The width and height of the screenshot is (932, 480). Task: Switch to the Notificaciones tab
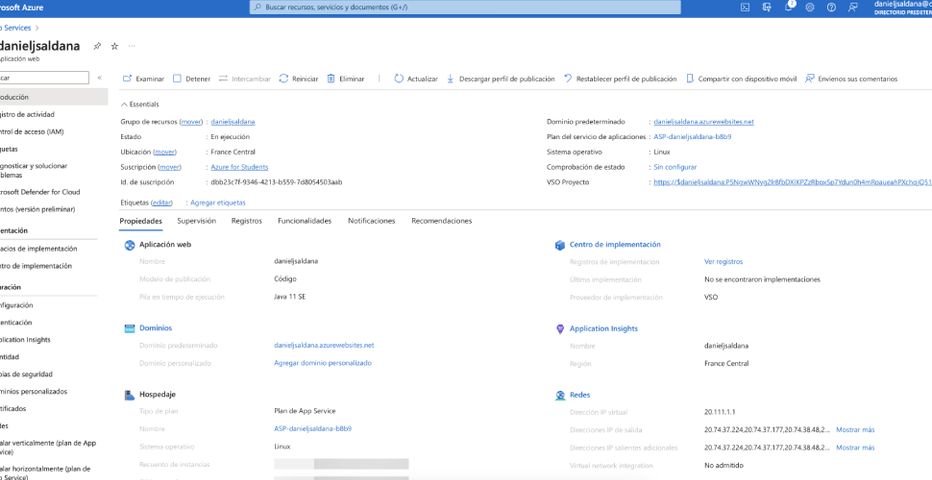point(371,221)
